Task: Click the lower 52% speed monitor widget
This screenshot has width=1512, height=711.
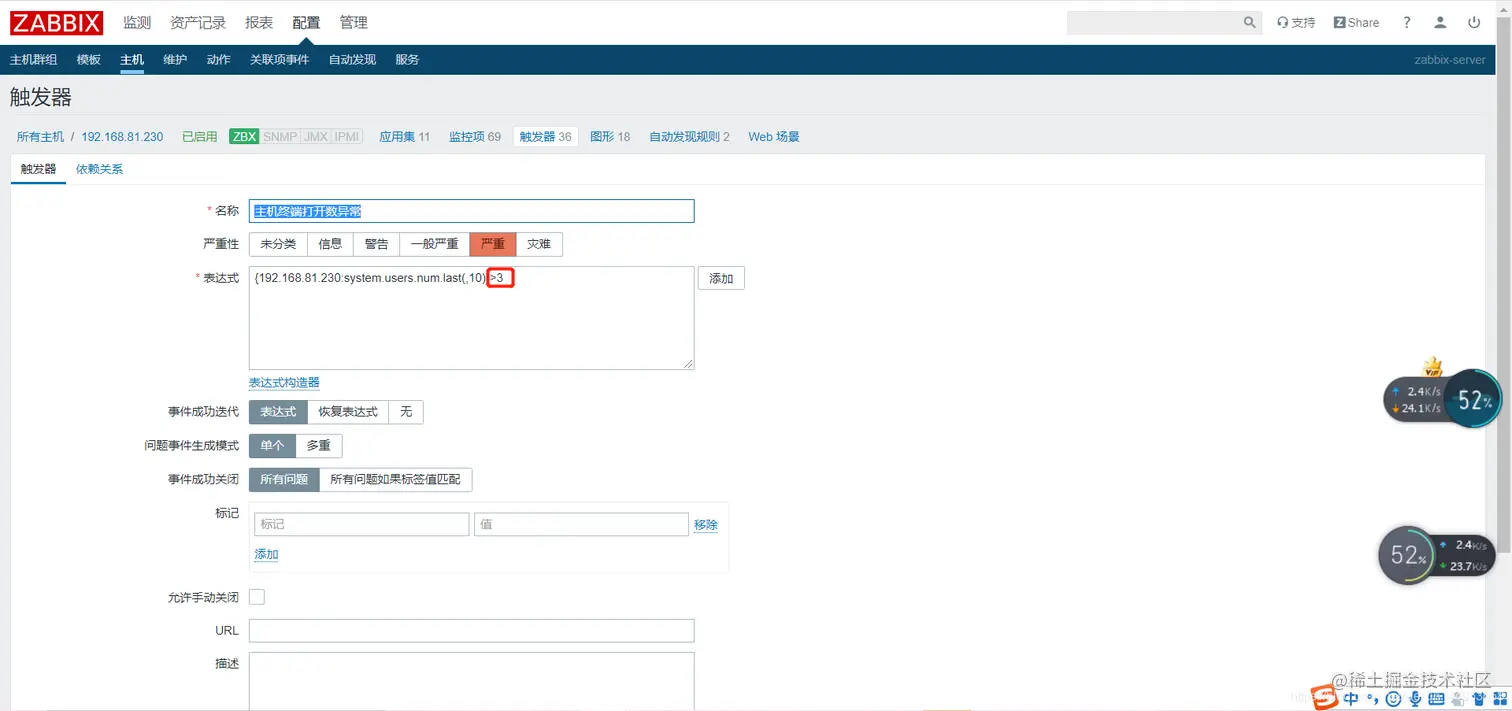Action: (x=1437, y=555)
